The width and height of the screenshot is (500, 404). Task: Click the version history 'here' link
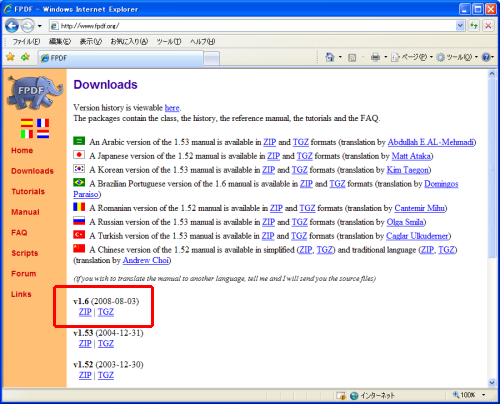coord(172,108)
